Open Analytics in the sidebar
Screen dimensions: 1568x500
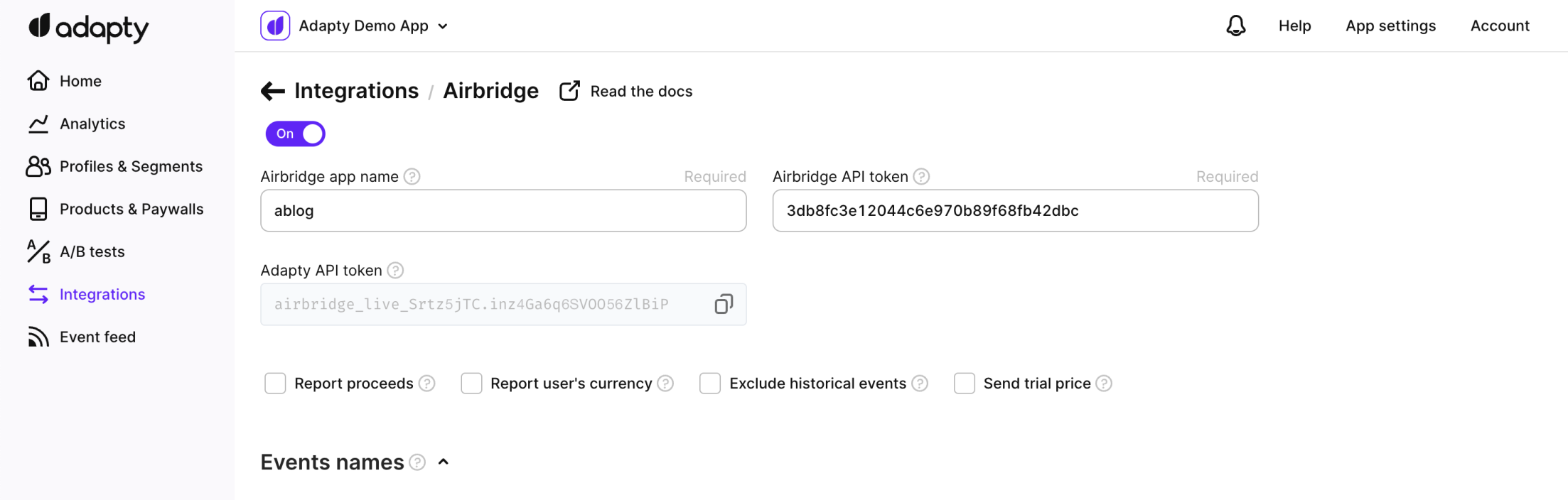pyautogui.click(x=92, y=124)
